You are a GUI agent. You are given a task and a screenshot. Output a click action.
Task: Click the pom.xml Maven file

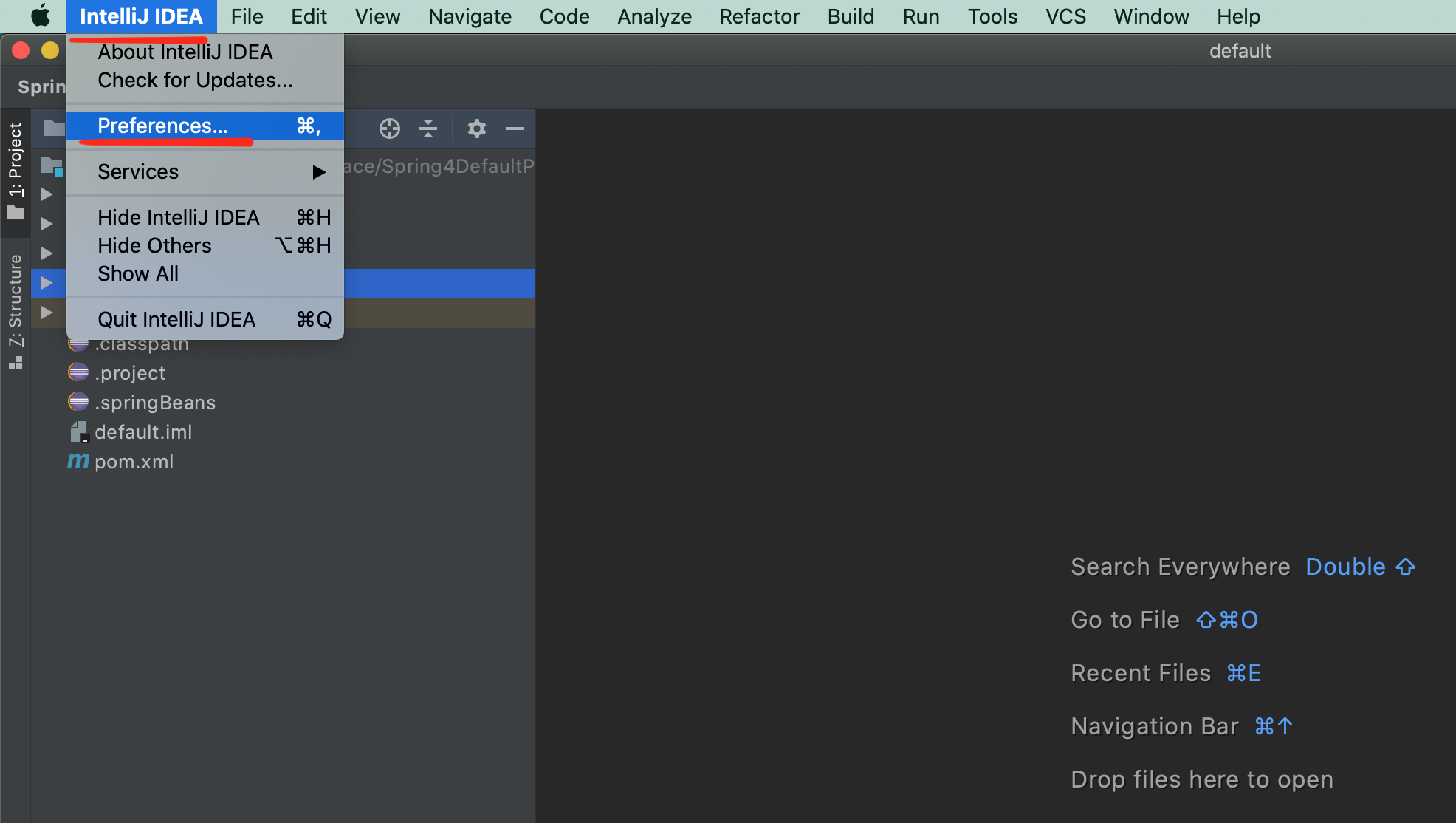134,462
